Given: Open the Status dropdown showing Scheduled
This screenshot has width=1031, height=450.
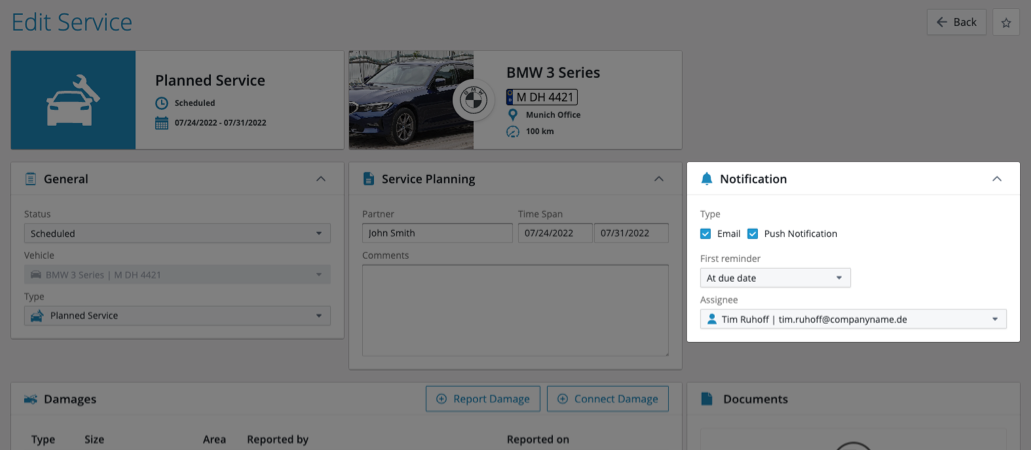Looking at the screenshot, I should (x=177, y=234).
